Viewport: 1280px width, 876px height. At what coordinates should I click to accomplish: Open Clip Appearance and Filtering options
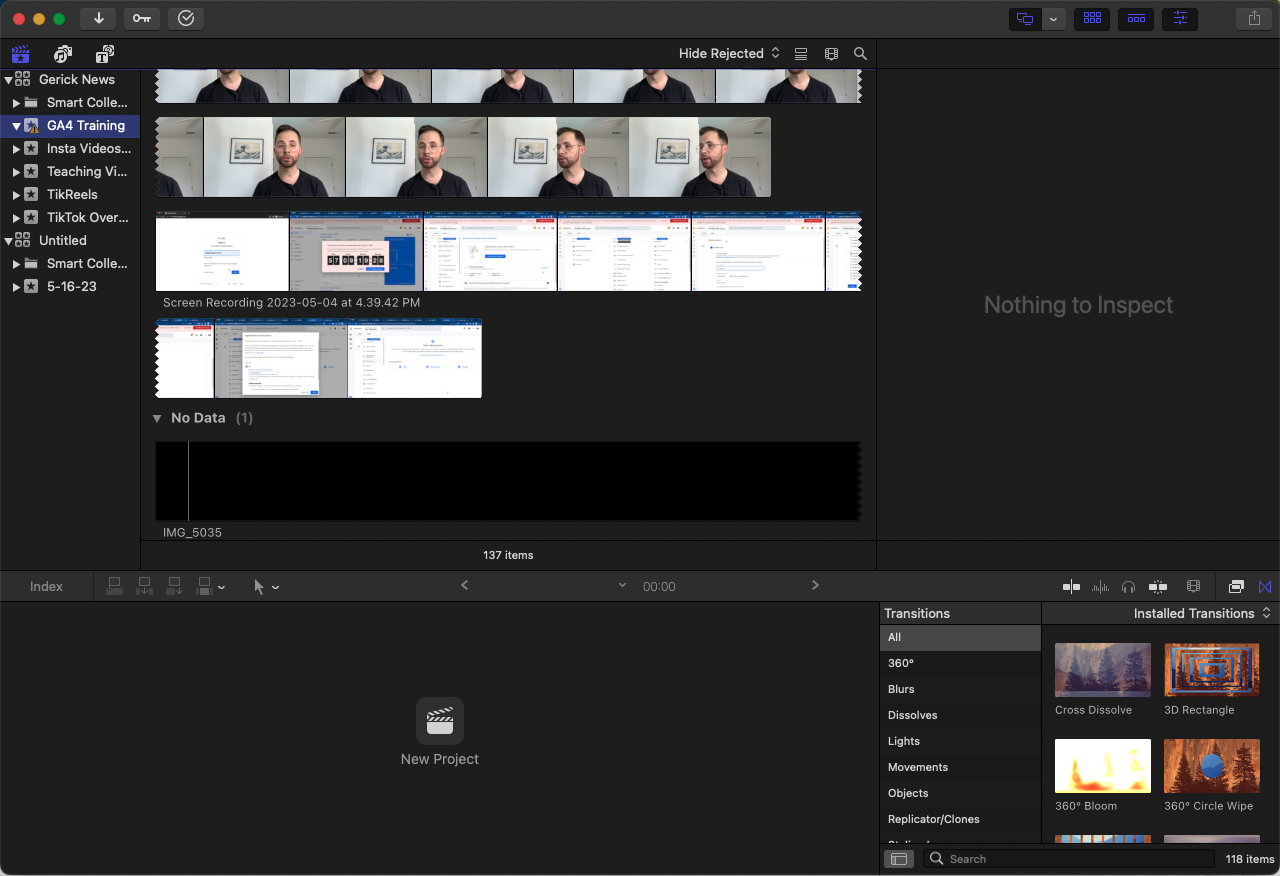(831, 54)
